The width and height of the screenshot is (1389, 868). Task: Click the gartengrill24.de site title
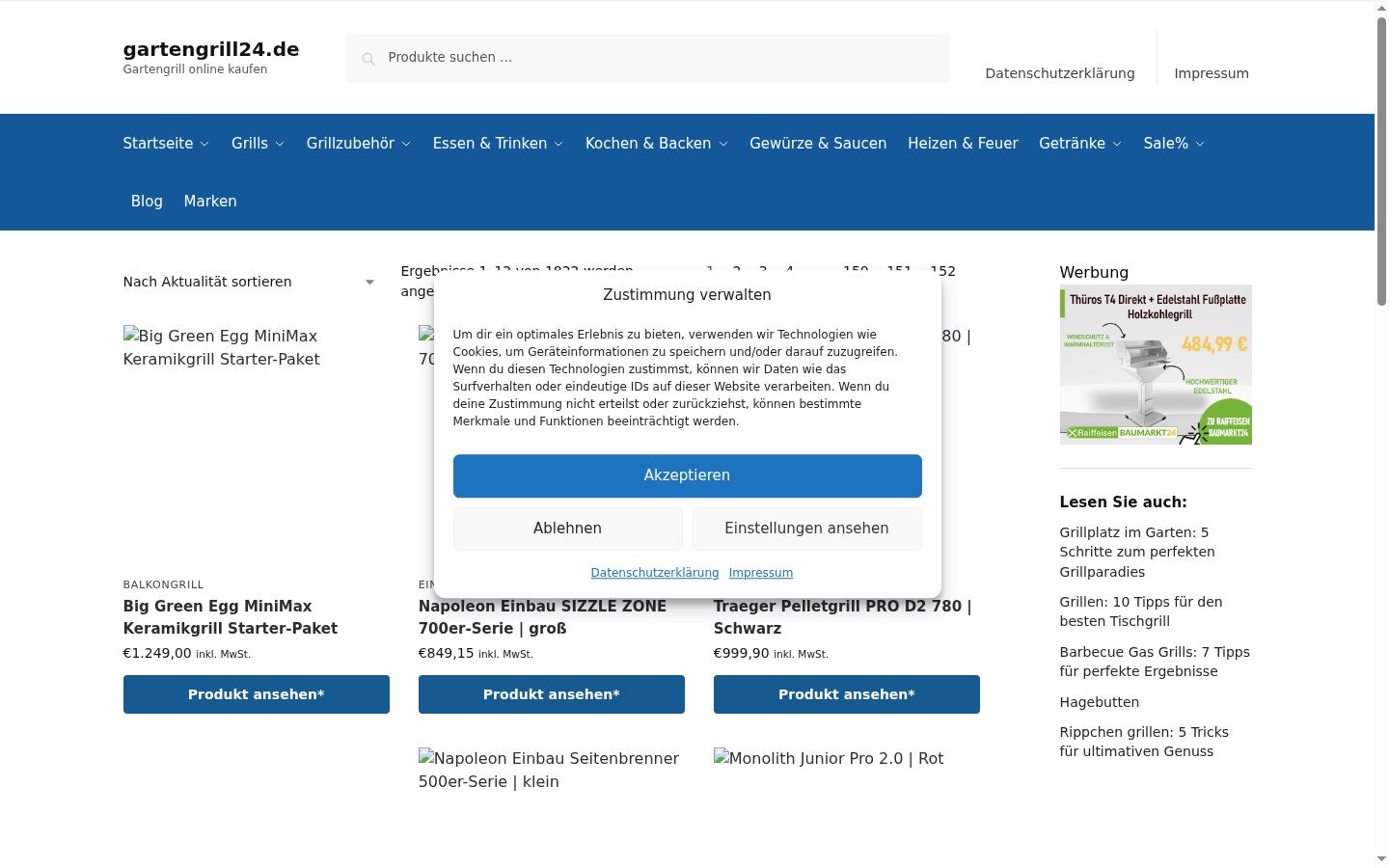pos(211,49)
